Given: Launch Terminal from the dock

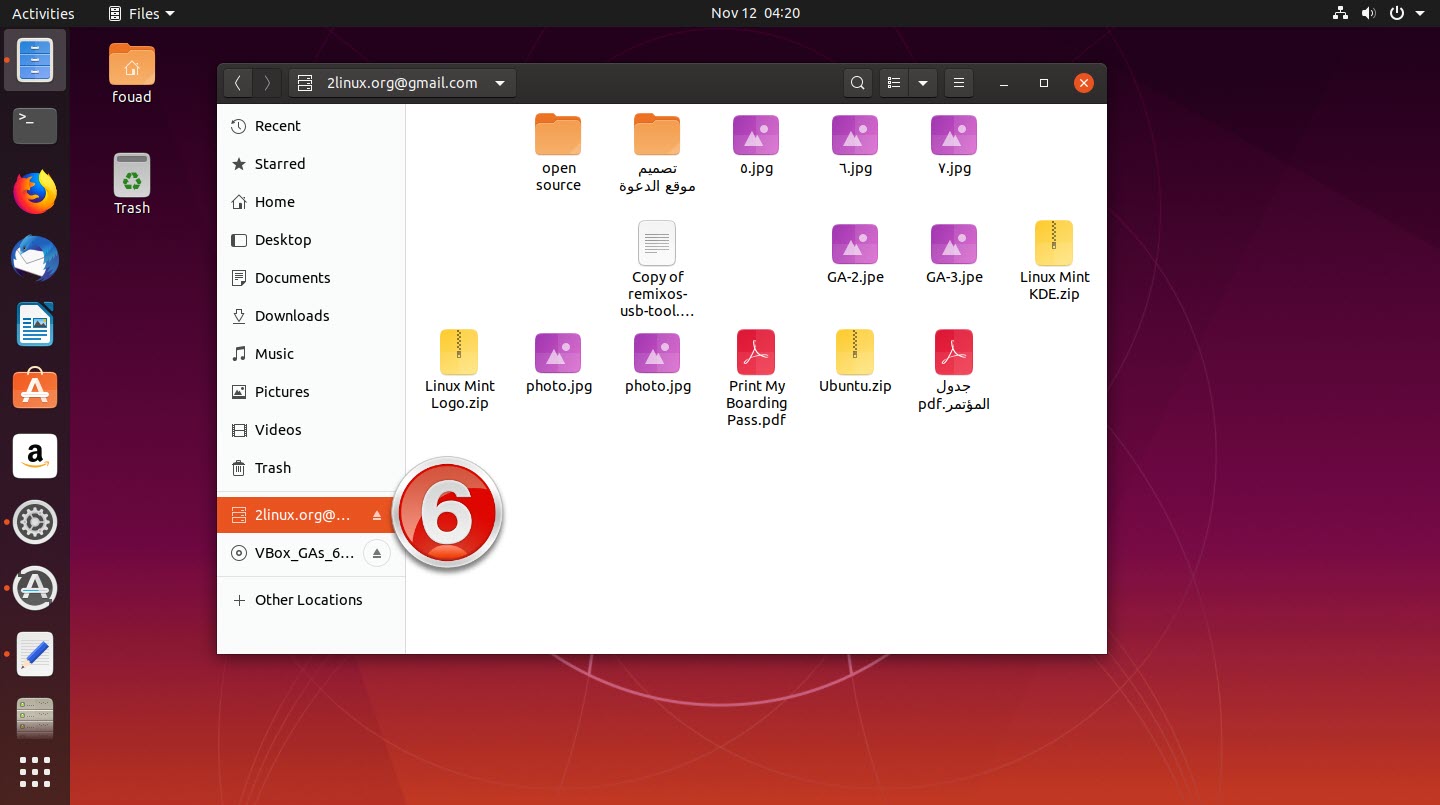Looking at the screenshot, I should pyautogui.click(x=35, y=125).
